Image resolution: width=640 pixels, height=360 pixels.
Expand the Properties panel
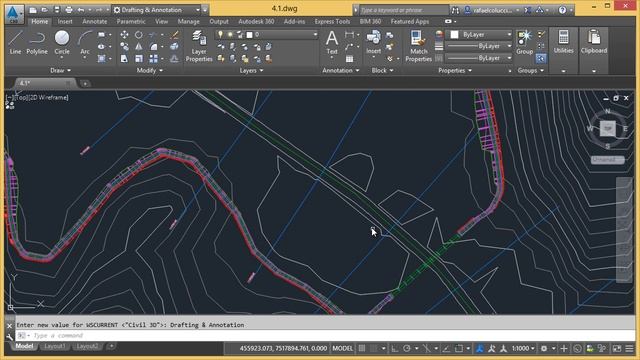[x=455, y=70]
